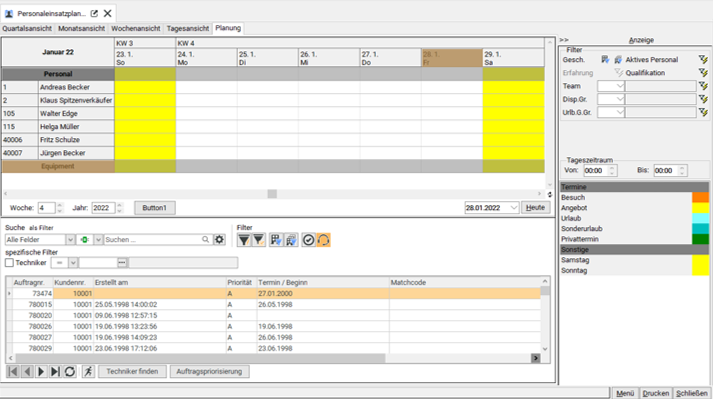
Task: Click the green Privattermin color swatch
Action: click(x=700, y=239)
